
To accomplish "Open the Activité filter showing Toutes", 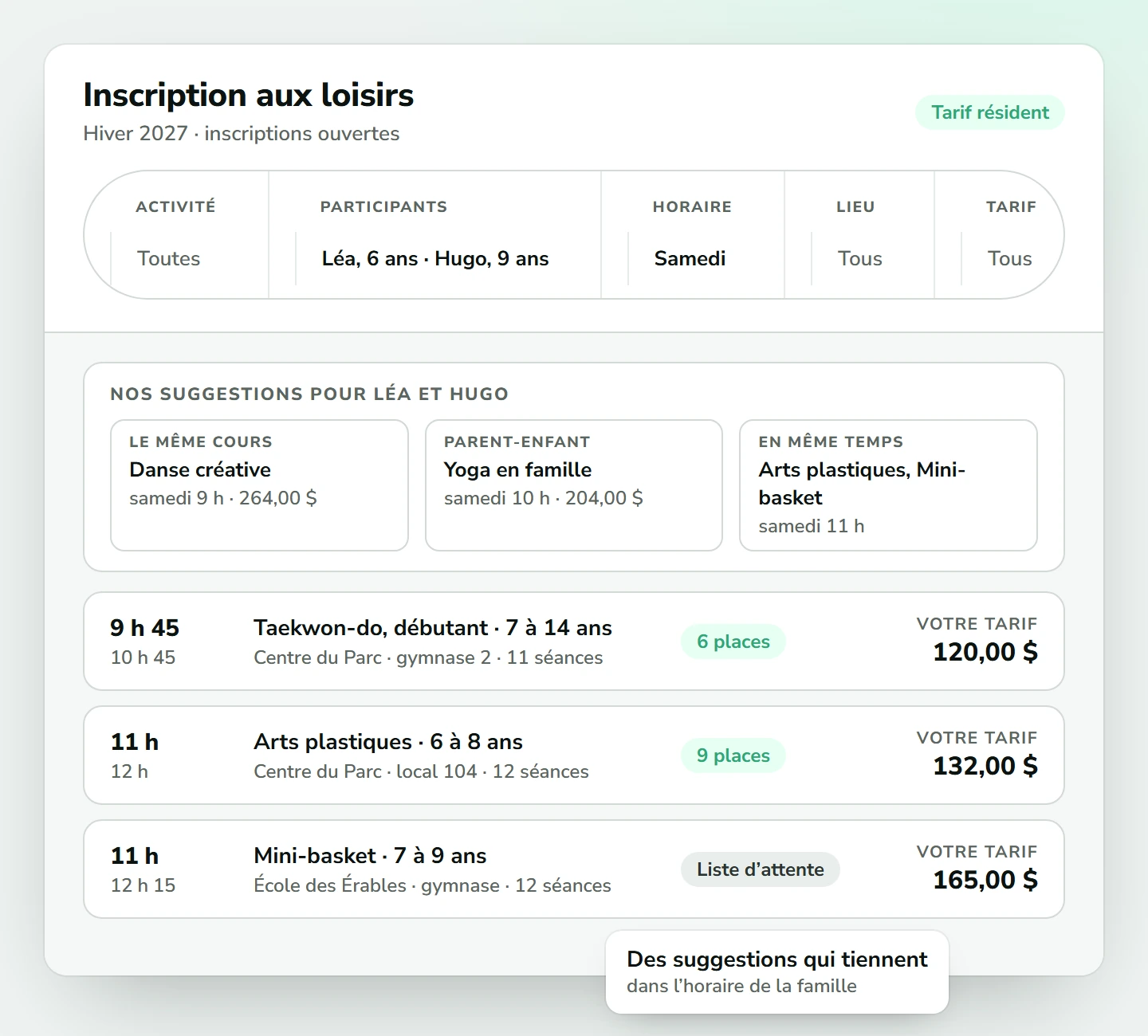I will pos(177,235).
